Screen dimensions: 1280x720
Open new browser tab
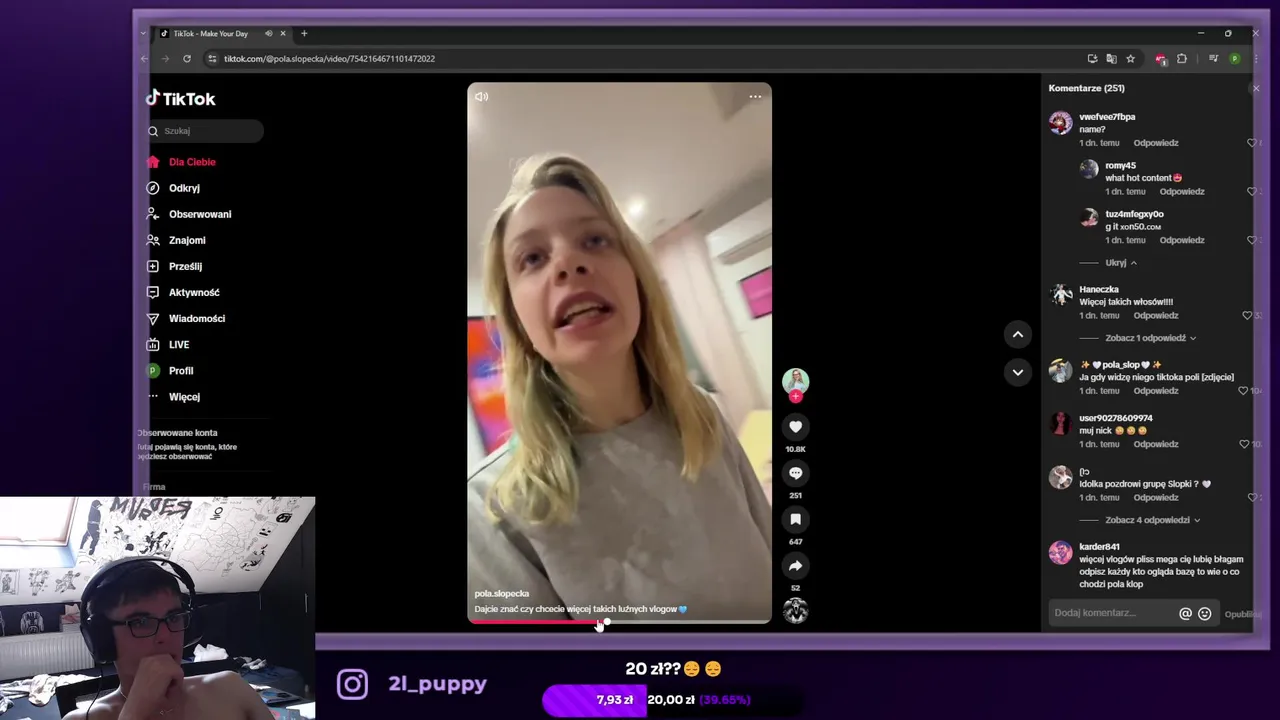304,33
